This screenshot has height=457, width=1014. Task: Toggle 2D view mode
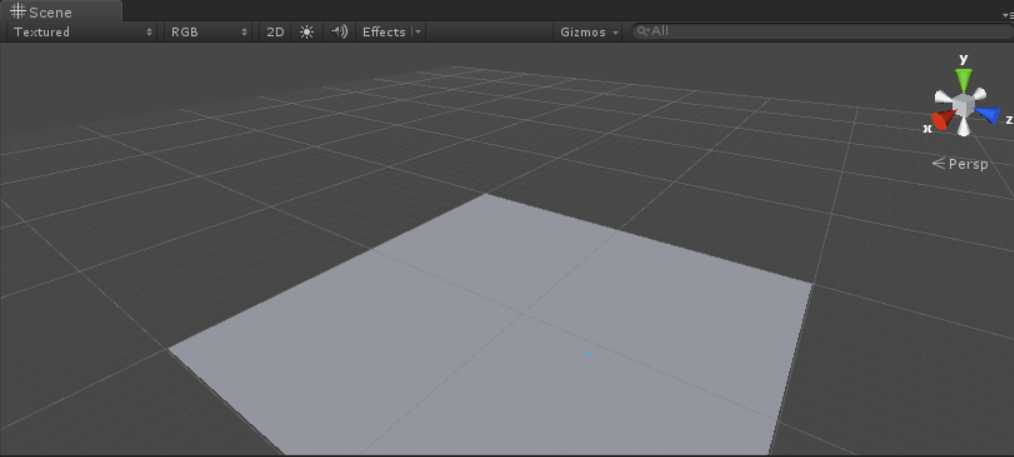coord(275,32)
